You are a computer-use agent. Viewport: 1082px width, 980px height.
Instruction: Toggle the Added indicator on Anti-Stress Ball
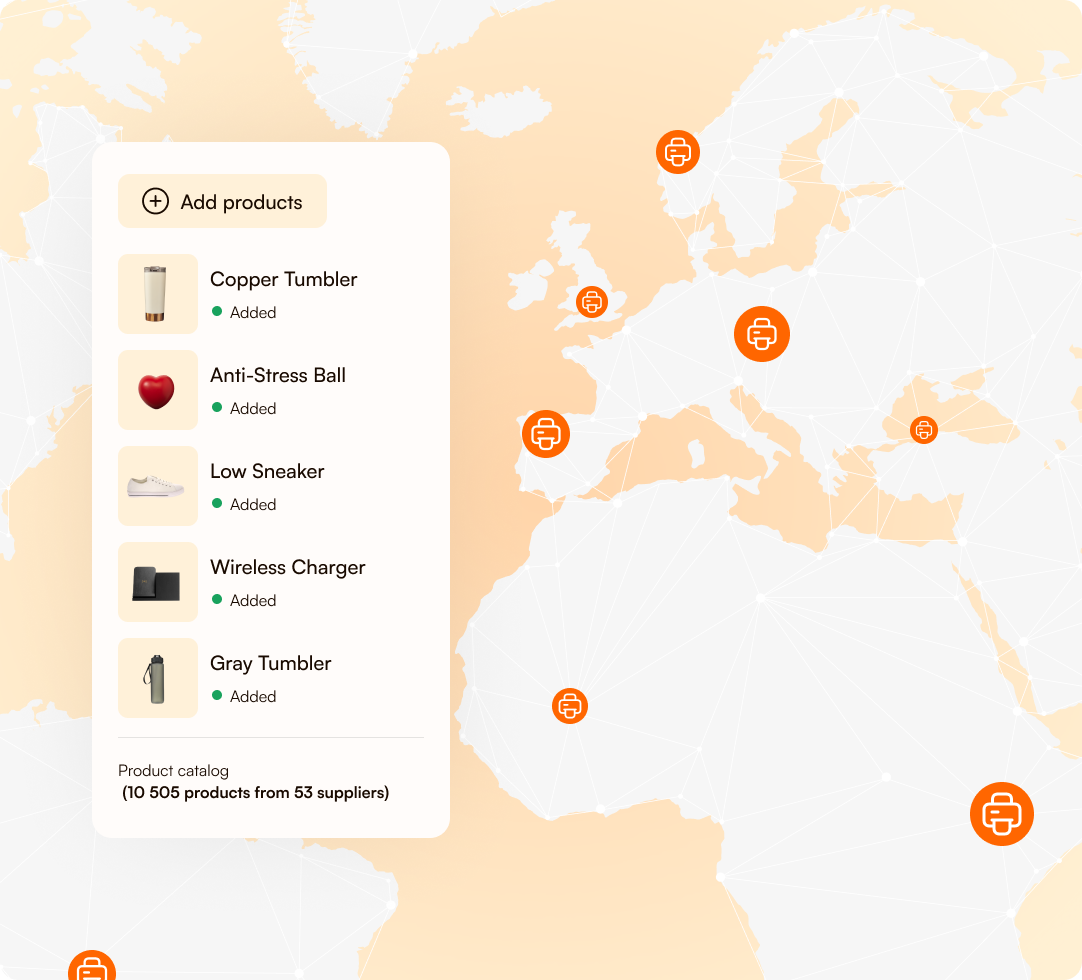[x=219, y=408]
